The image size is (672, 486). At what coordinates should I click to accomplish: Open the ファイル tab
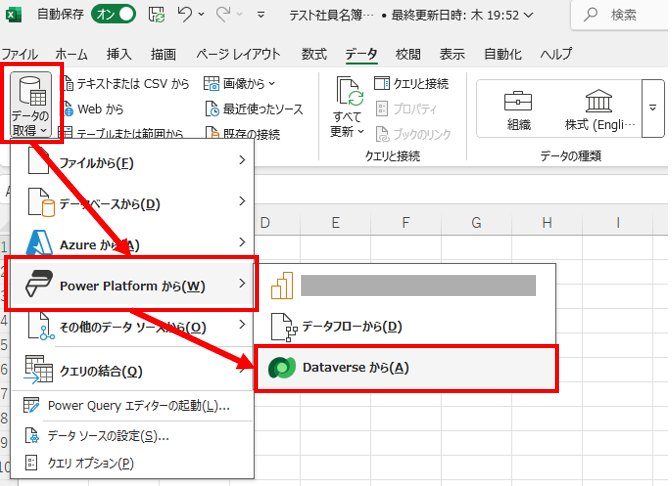pyautogui.click(x=20, y=54)
